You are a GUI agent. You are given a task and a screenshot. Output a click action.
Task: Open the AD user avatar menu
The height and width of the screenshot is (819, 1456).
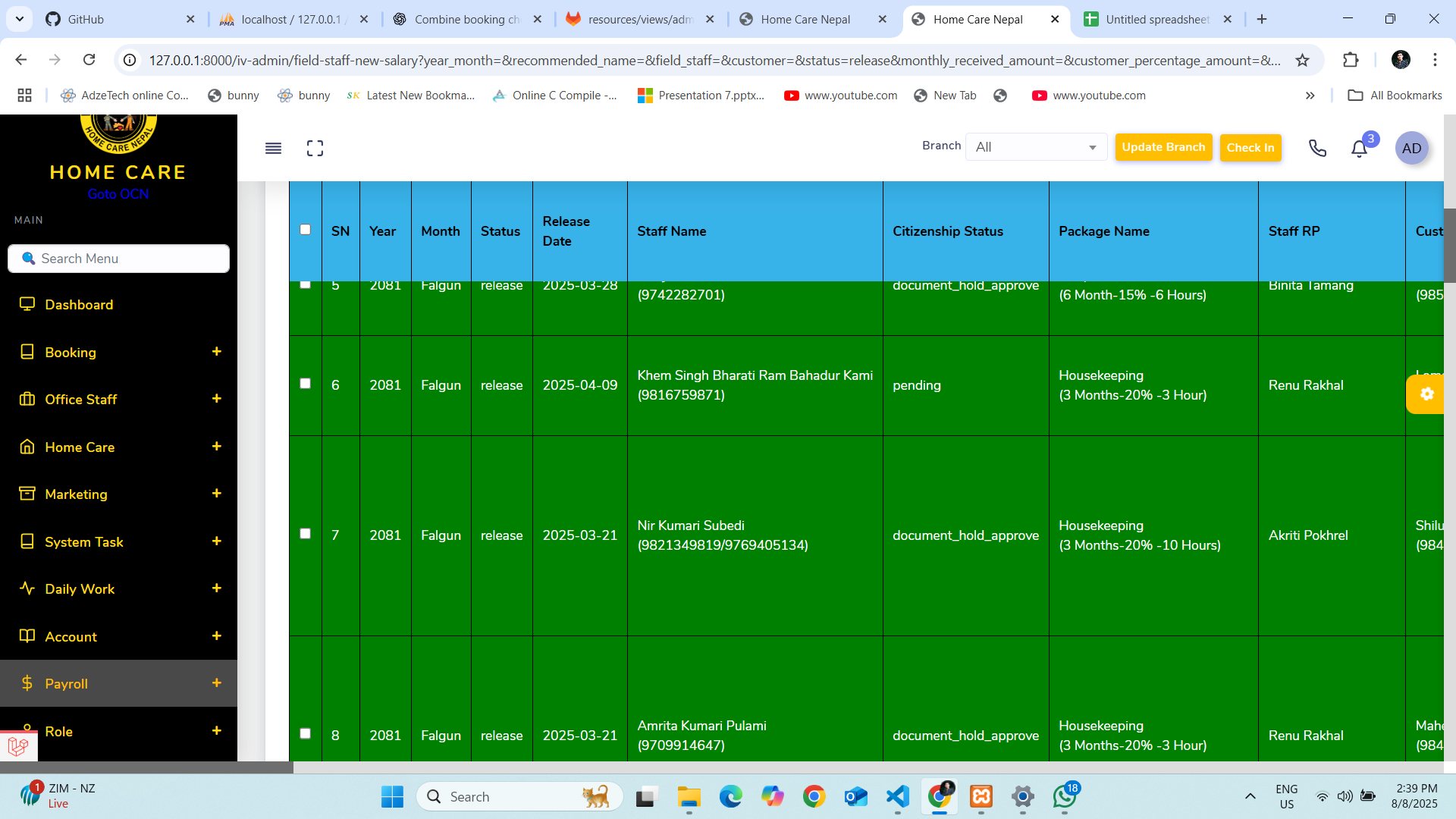coord(1411,149)
